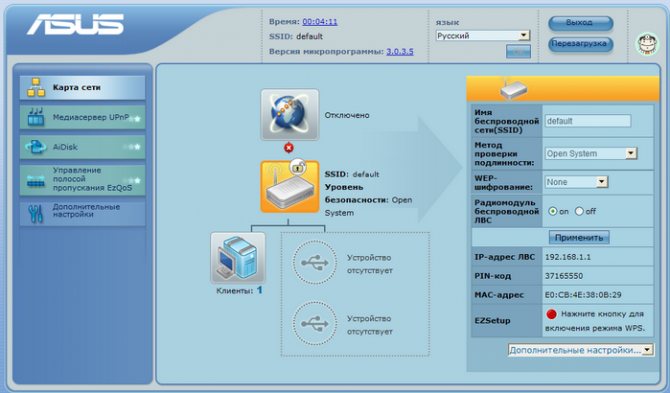The image size is (670, 393).
Task: Expand the Дополнительные настройки dropdown
Action: click(581, 350)
